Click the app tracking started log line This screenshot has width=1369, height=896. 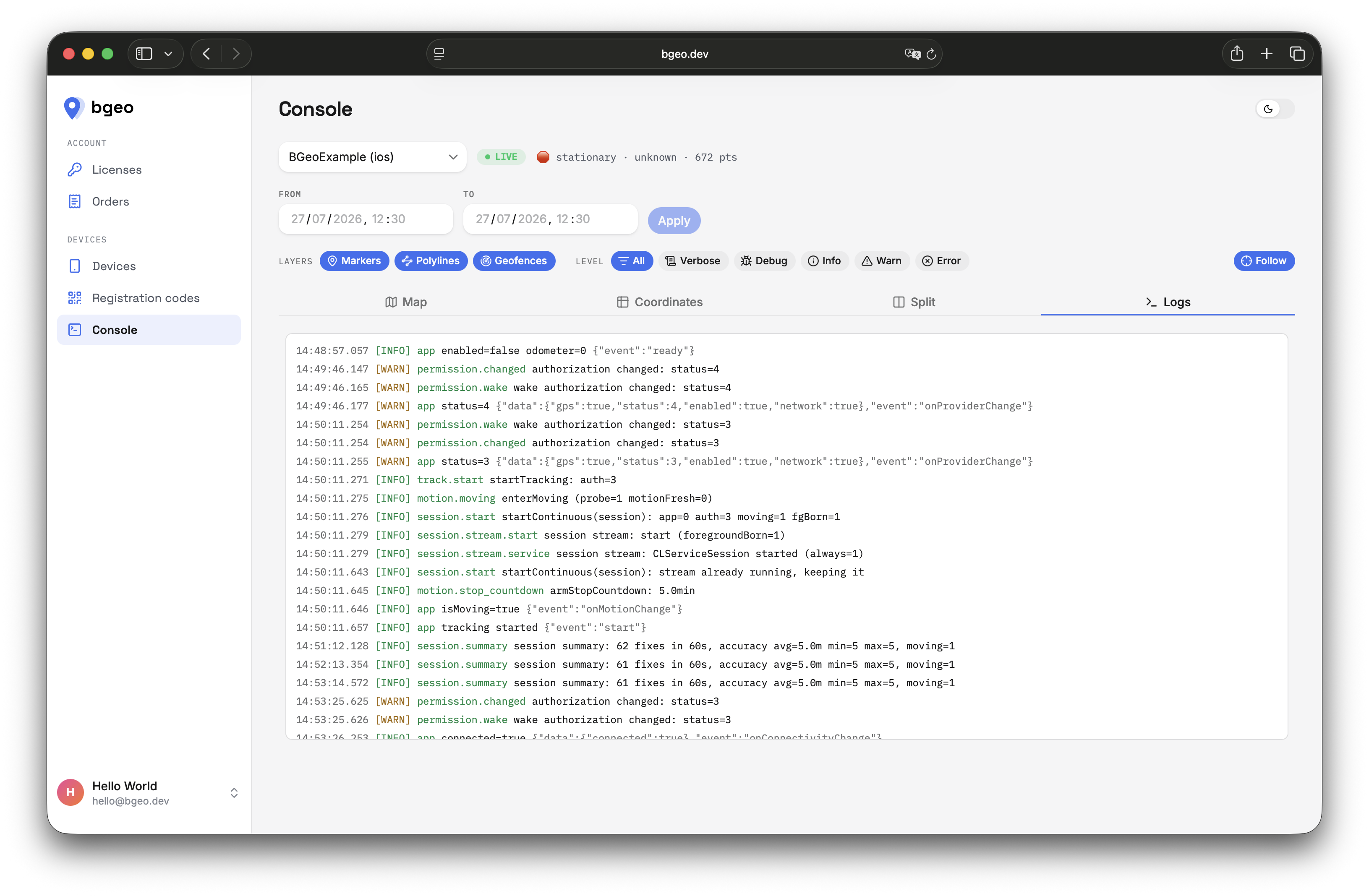471,628
